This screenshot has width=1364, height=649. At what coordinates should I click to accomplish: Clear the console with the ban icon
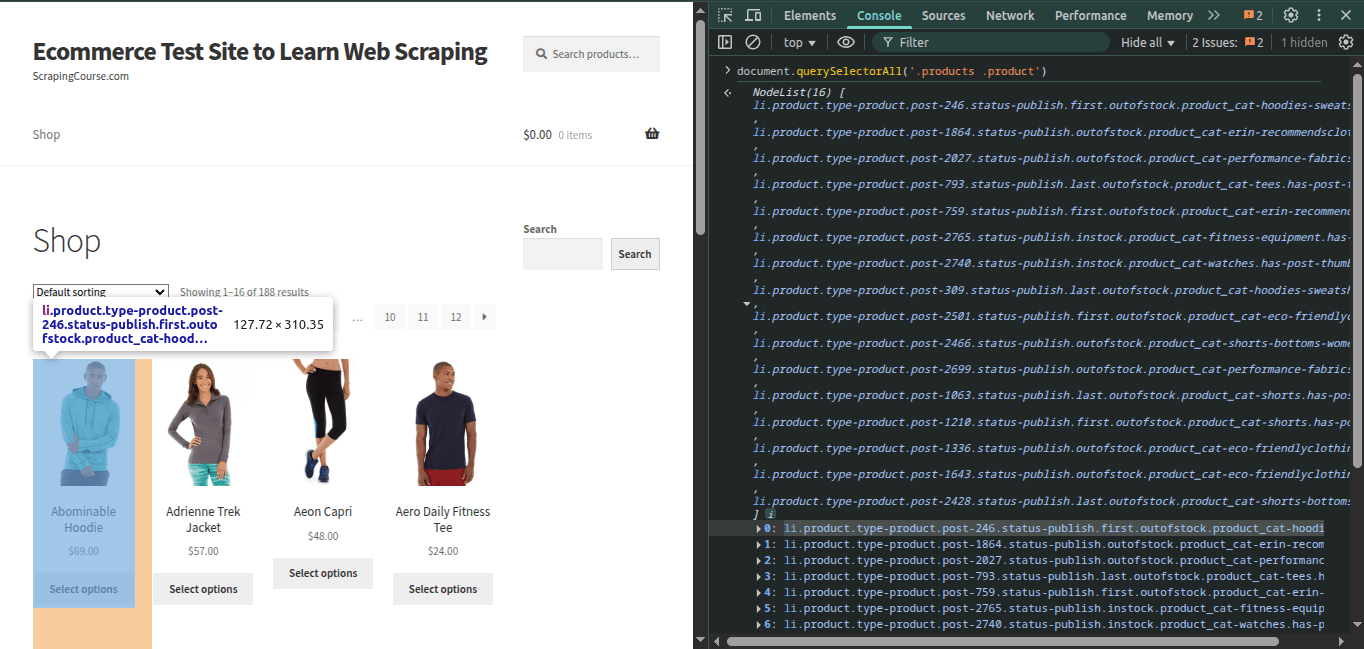point(753,42)
